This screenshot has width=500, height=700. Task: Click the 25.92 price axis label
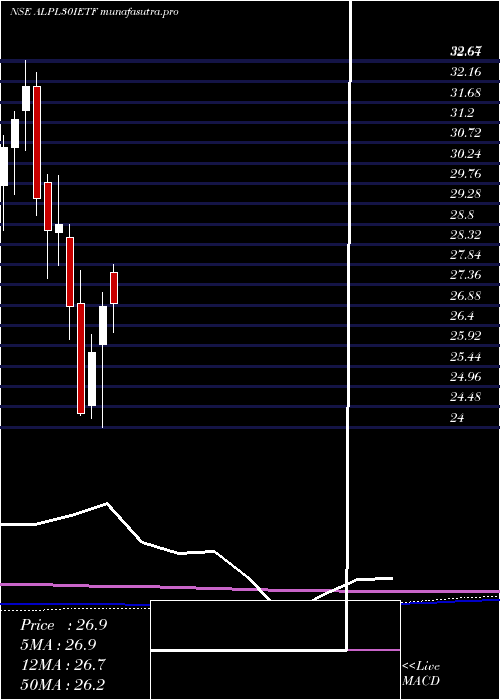(x=466, y=336)
